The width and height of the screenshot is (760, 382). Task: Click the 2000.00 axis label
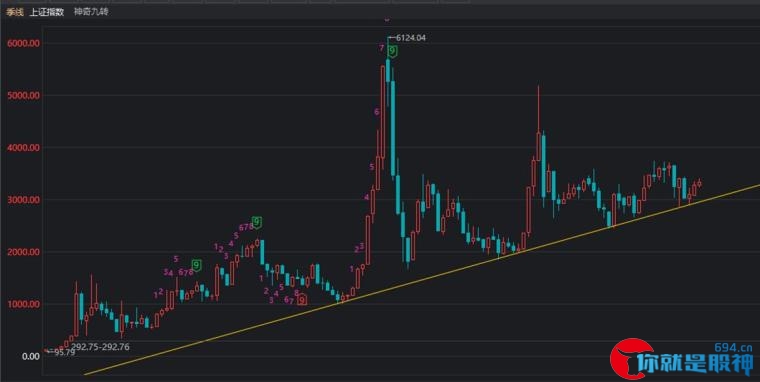point(23,252)
